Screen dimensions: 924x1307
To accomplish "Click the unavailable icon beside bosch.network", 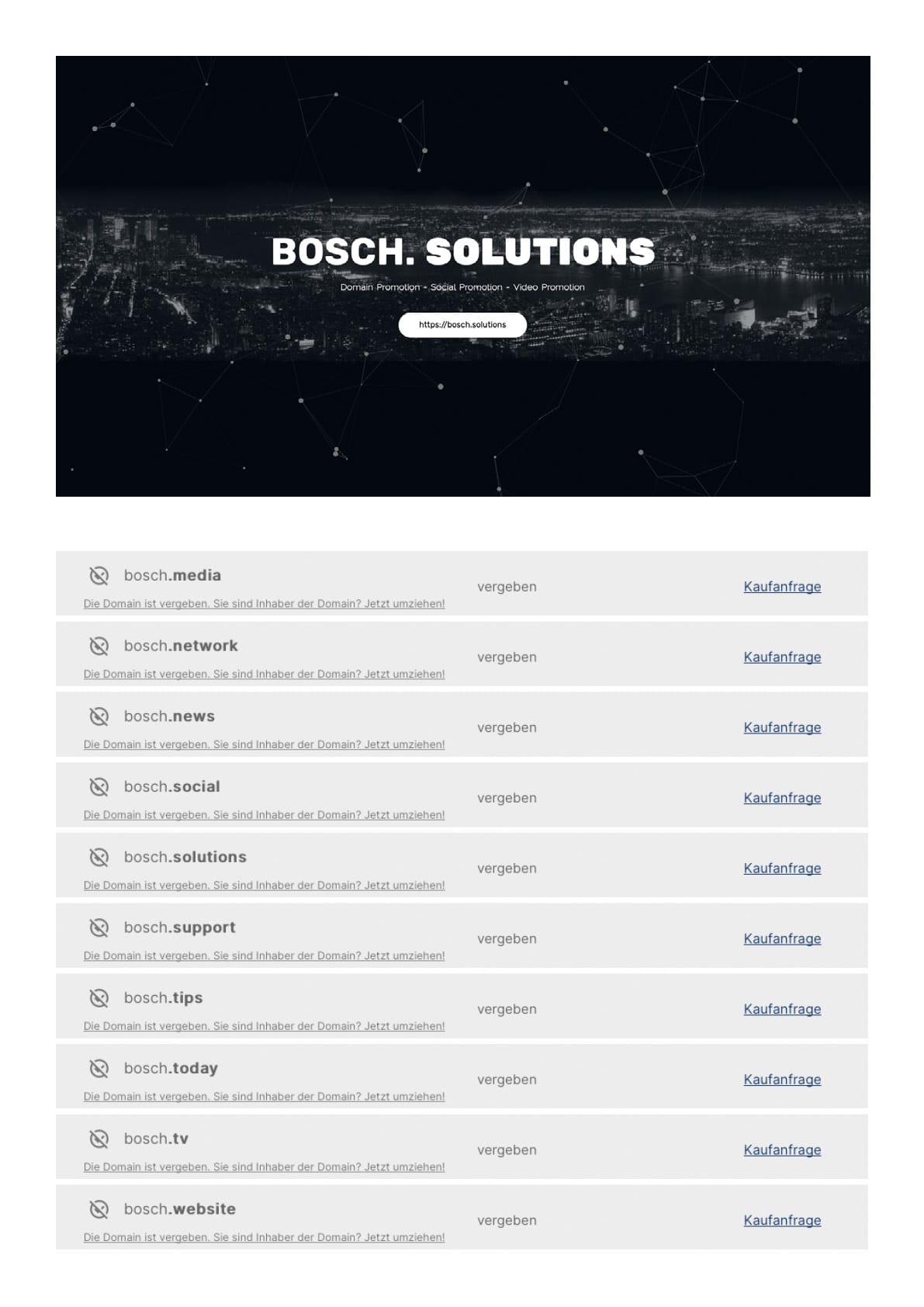I will pyautogui.click(x=99, y=646).
